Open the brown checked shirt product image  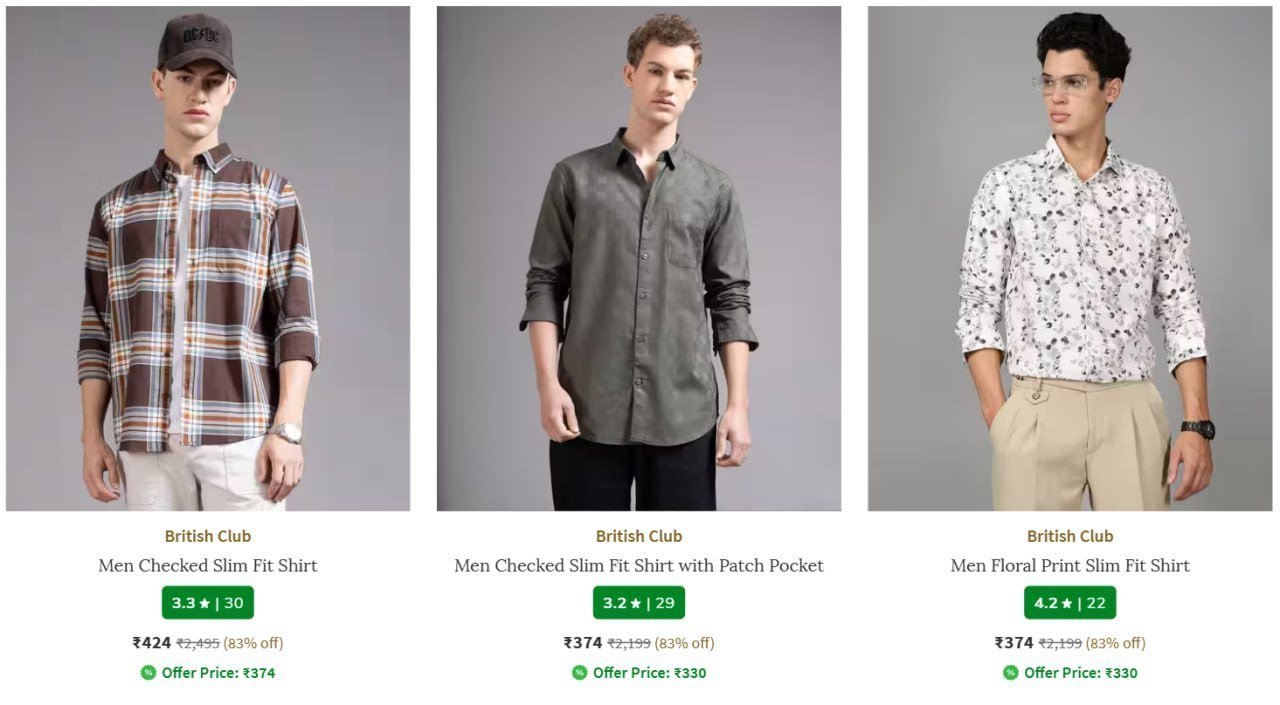pos(208,259)
